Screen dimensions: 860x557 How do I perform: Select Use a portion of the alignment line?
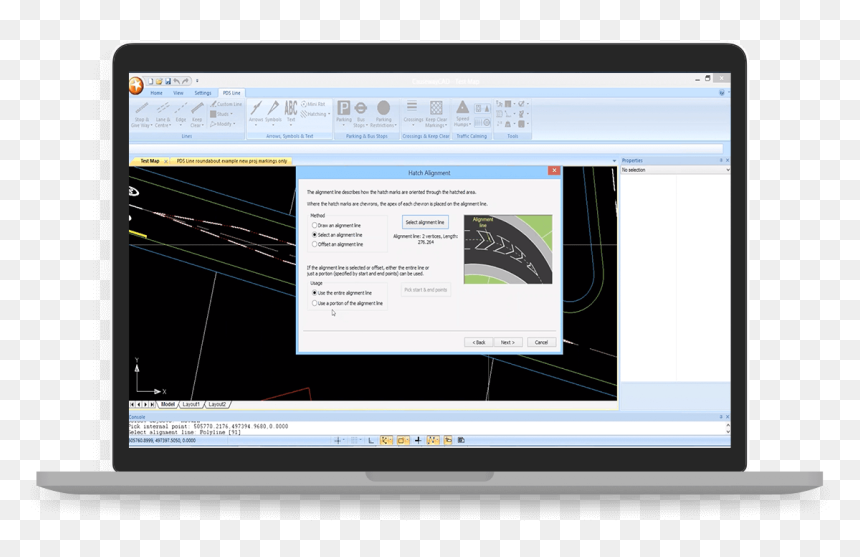coord(347,303)
